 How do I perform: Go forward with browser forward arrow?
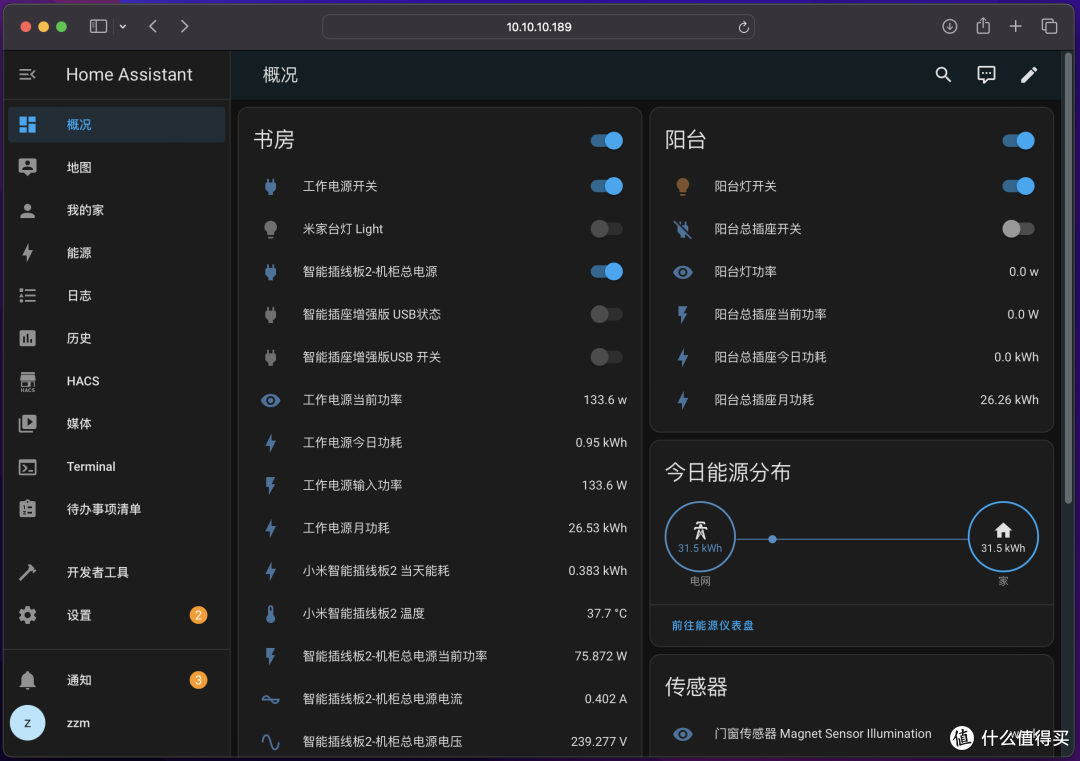pos(184,26)
